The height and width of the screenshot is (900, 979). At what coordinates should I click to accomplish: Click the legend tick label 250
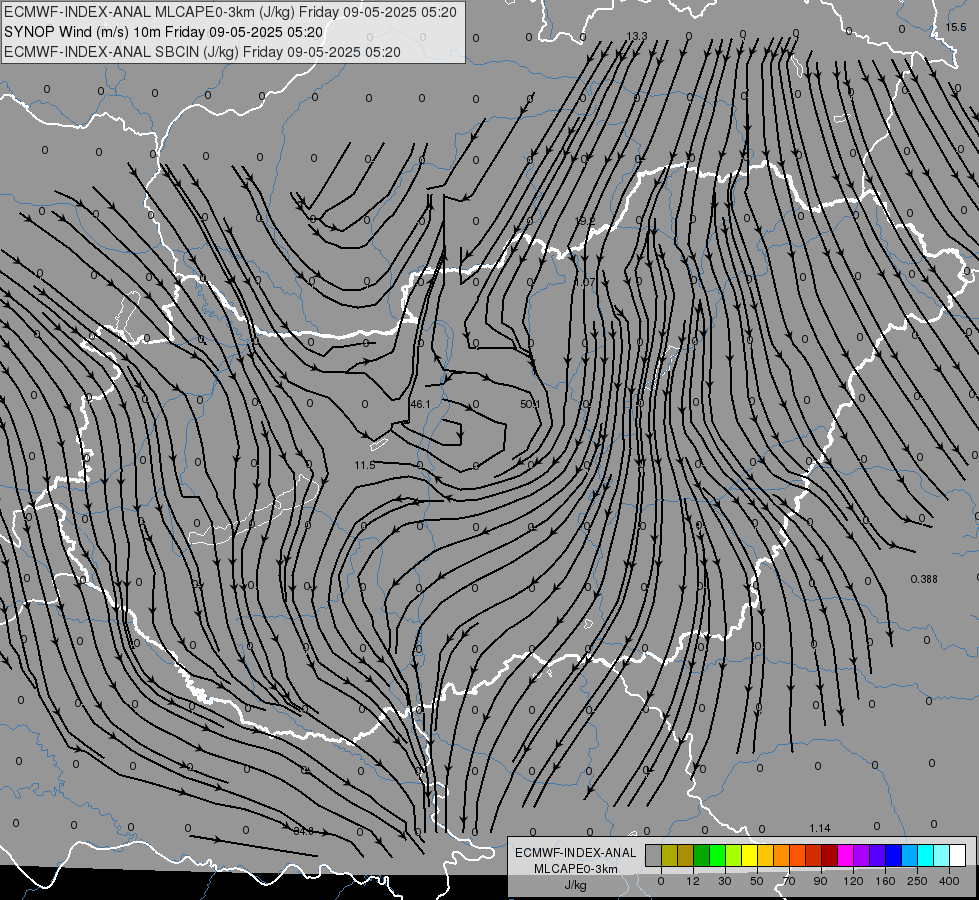coord(917,881)
